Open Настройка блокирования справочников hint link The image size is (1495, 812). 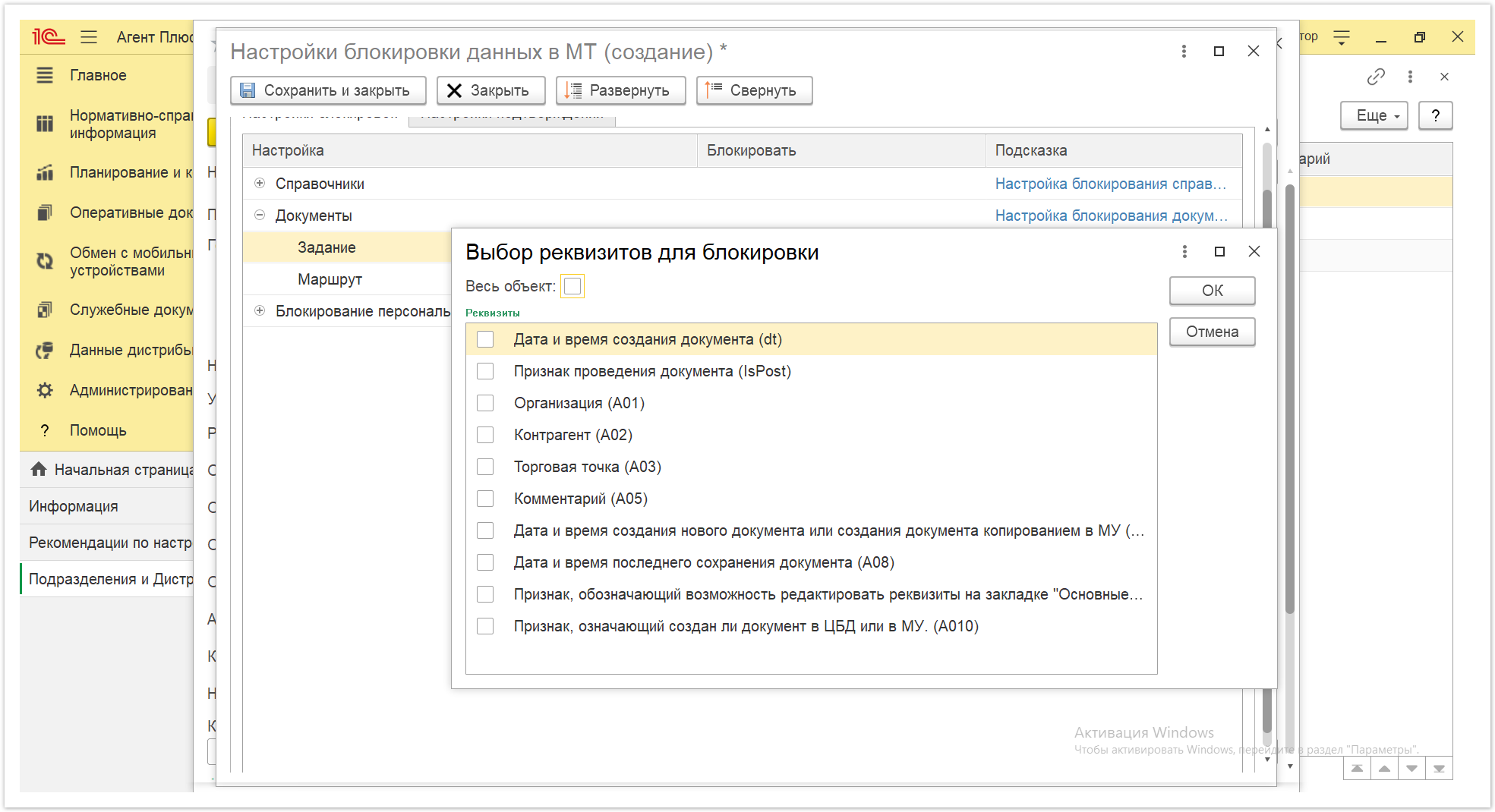[1111, 184]
